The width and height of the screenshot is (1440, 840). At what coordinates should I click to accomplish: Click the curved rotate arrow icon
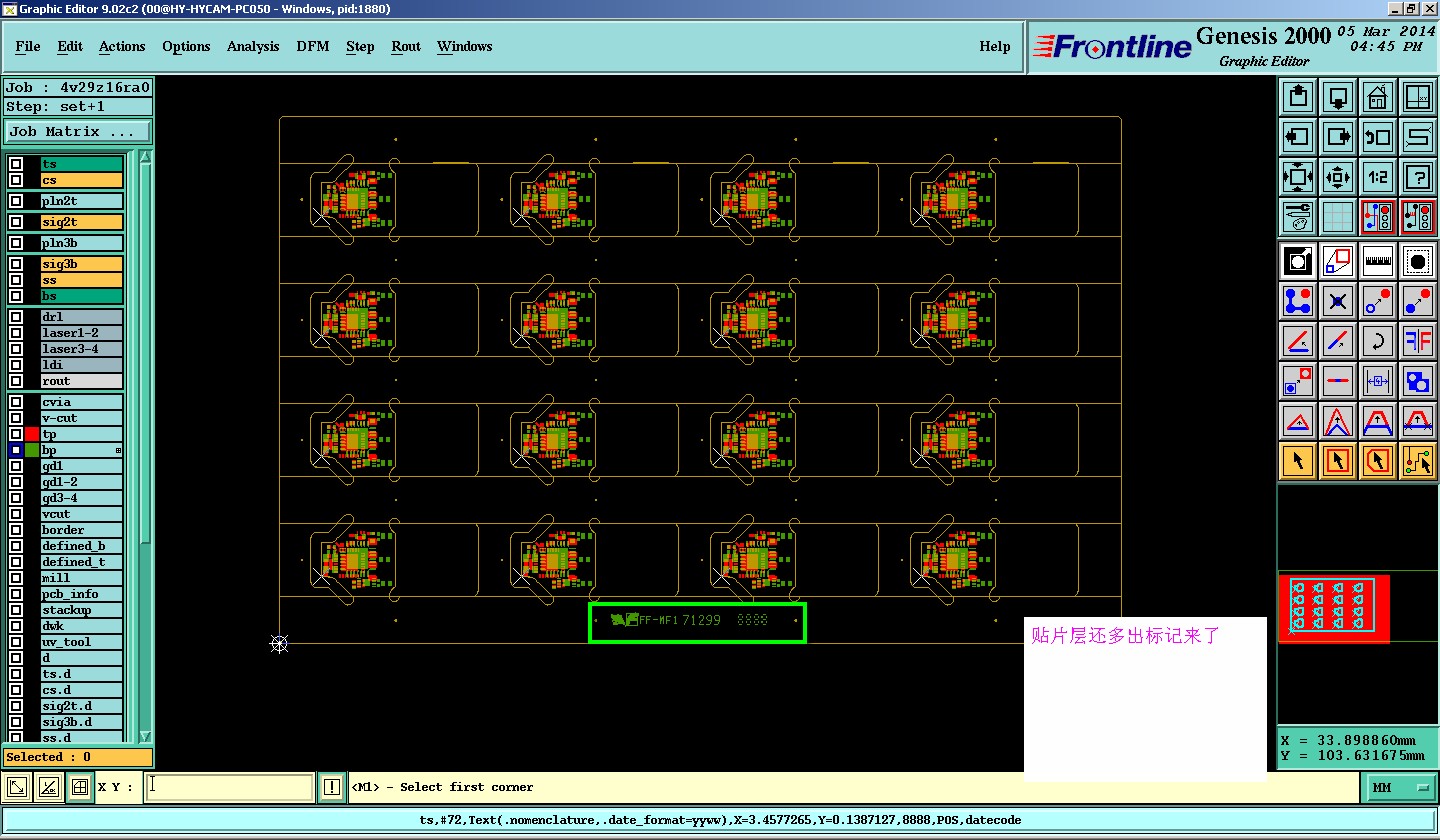(x=1377, y=341)
